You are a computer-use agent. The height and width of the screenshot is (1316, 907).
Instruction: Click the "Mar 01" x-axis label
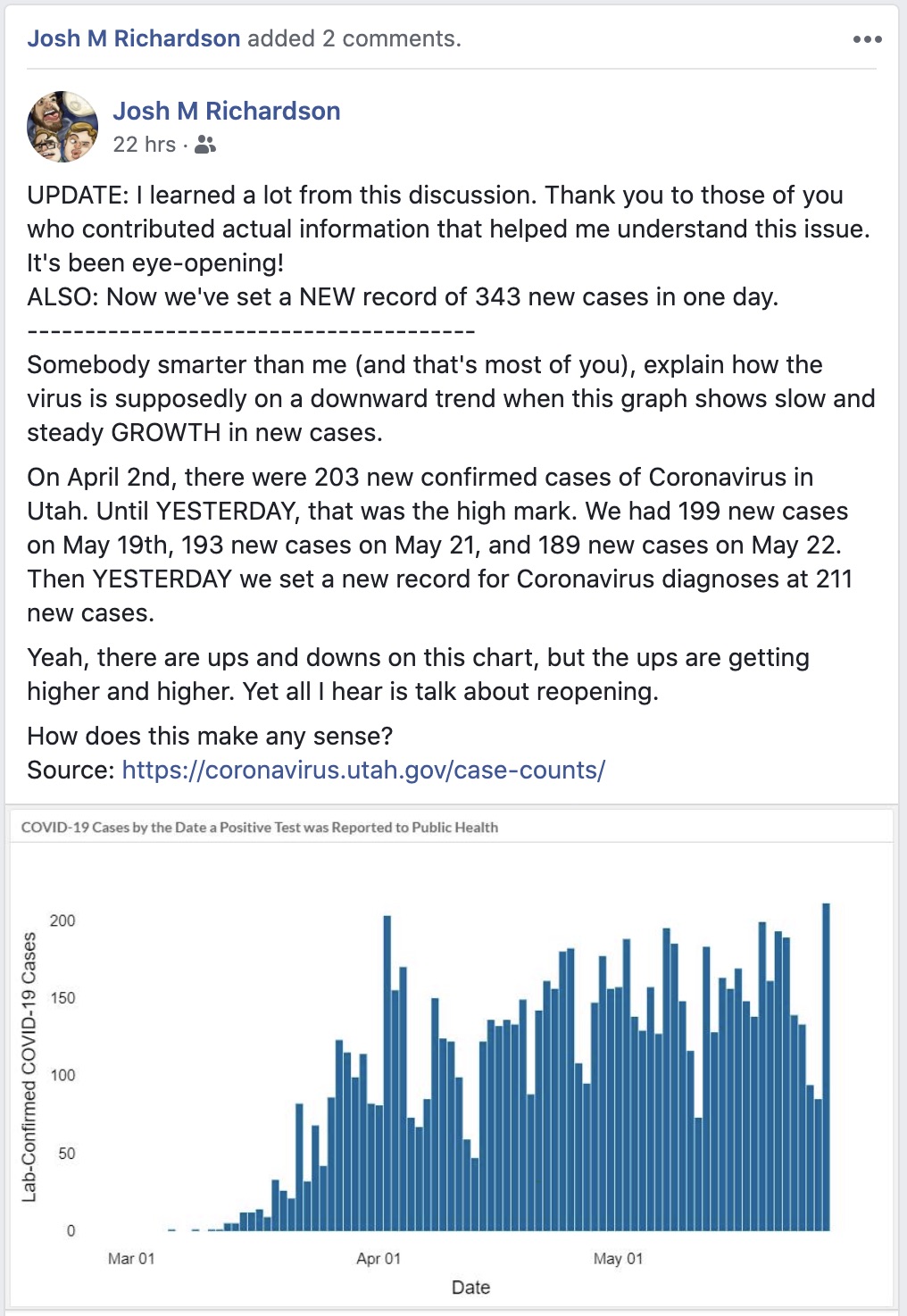[x=131, y=1258]
